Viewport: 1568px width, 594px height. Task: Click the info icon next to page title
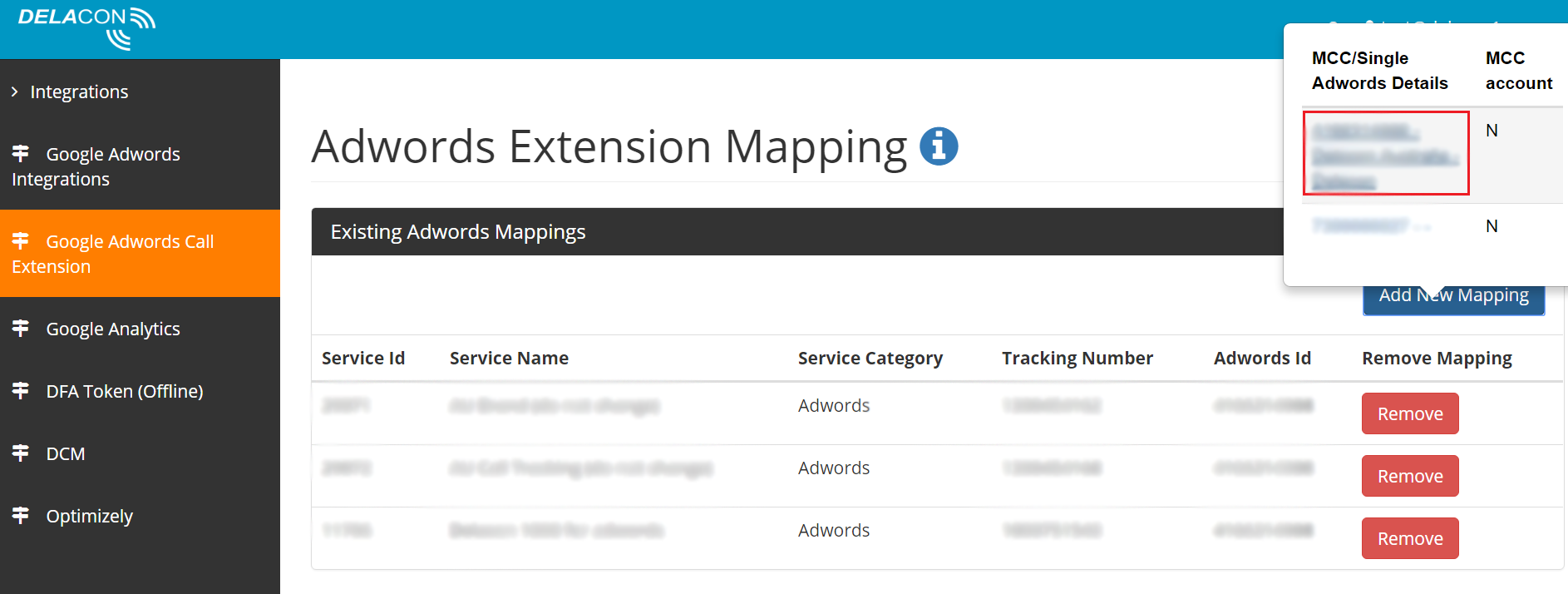[939, 146]
